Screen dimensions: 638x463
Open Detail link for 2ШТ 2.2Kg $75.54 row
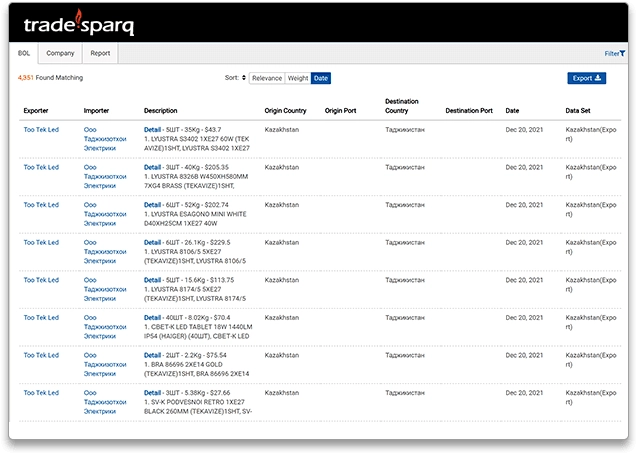click(153, 355)
